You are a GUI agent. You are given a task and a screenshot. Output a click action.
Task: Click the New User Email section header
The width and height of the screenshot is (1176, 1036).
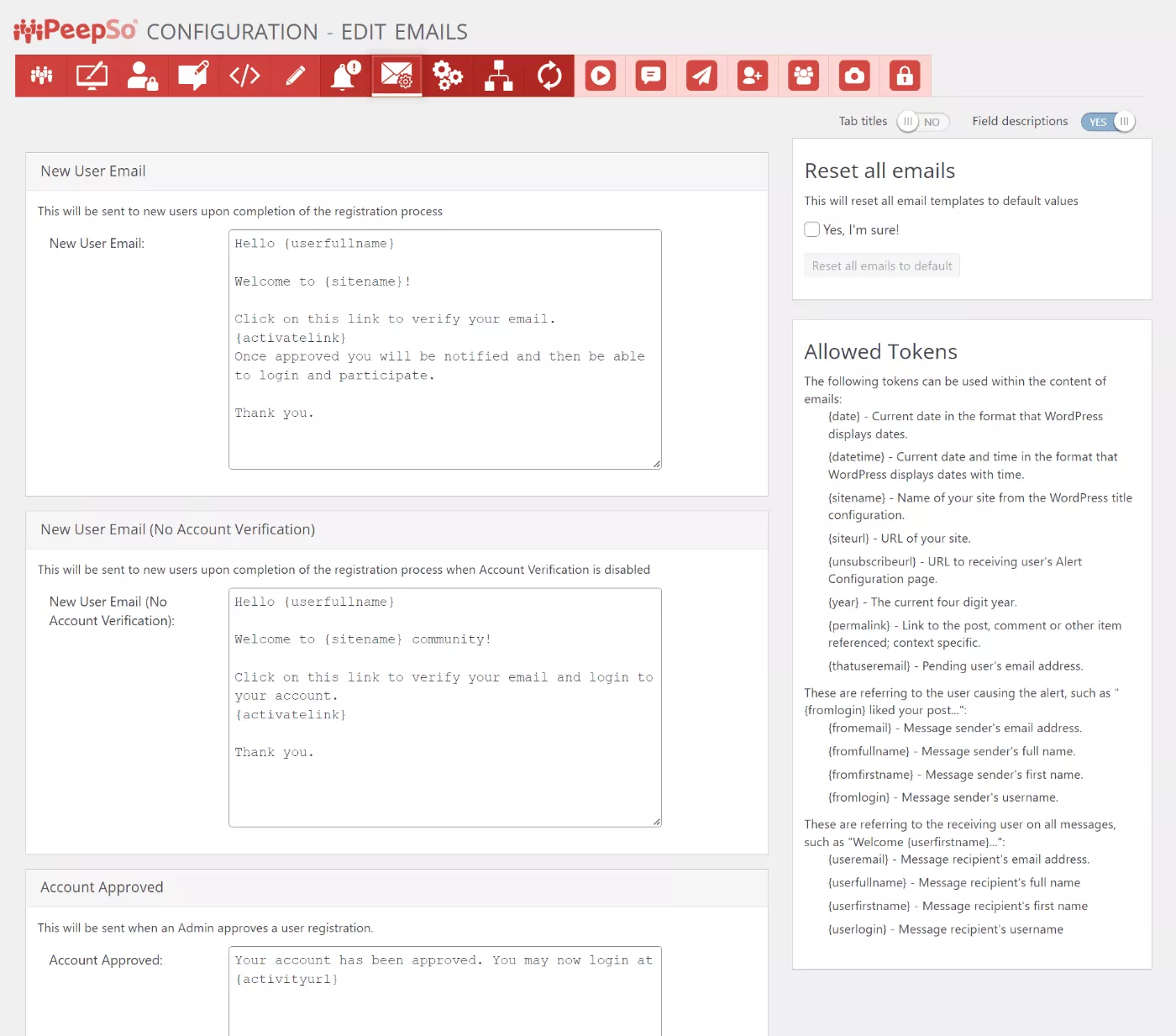coord(396,171)
